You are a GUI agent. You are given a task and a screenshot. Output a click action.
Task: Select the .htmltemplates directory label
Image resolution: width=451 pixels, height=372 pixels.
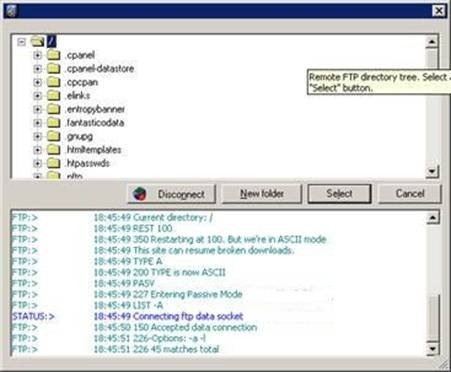coord(93,150)
